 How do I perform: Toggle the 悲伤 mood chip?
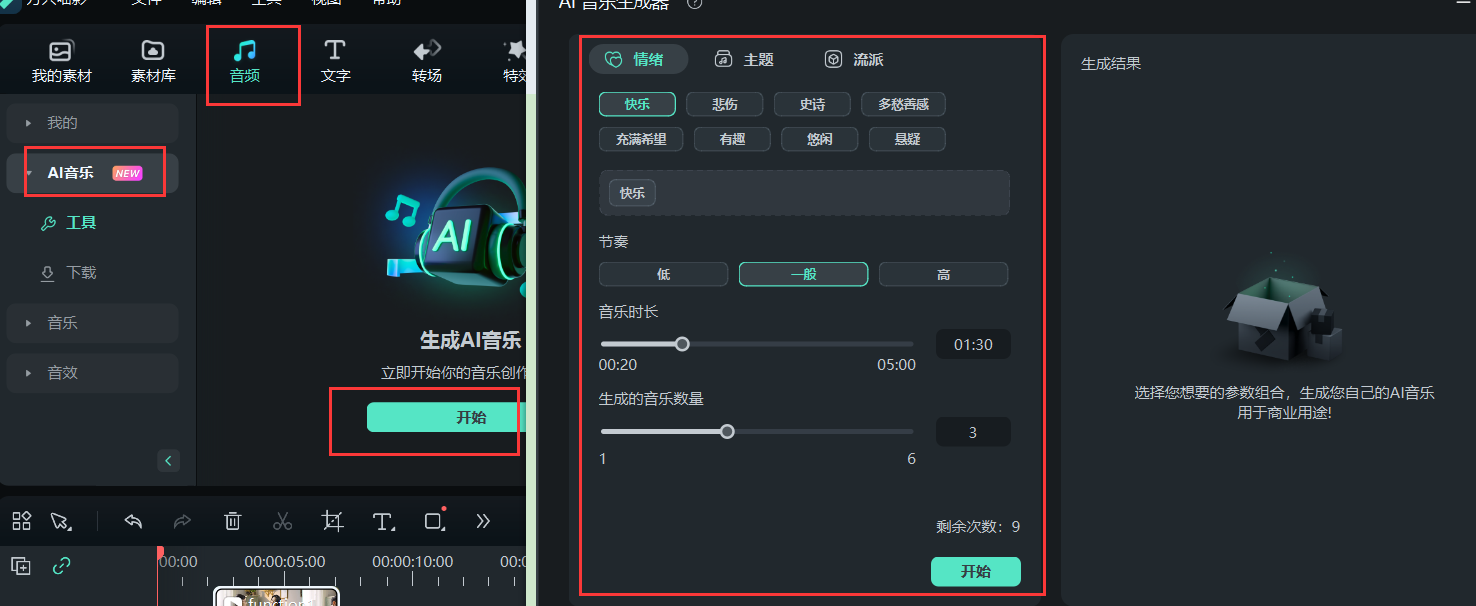(x=724, y=104)
